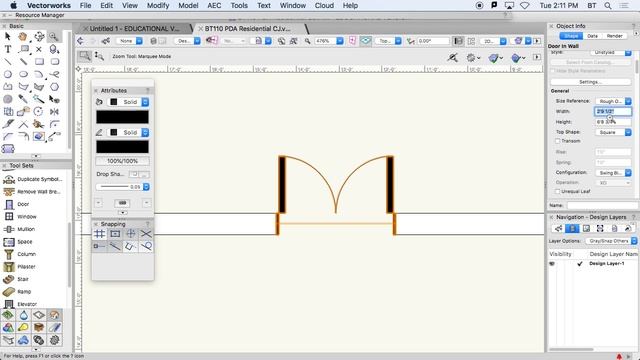This screenshot has height=360, width=640.
Task: Click the Settings... button
Action: pyautogui.click(x=591, y=82)
